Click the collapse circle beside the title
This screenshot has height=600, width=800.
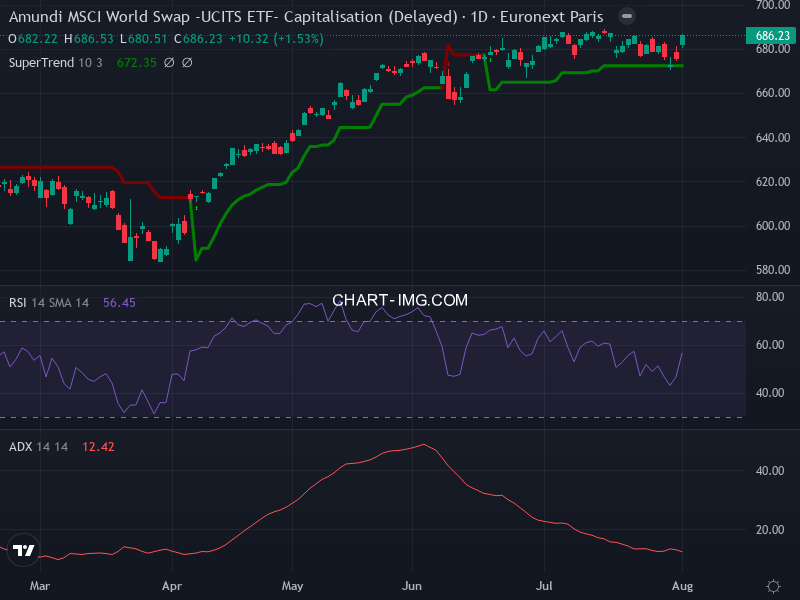coord(627,16)
